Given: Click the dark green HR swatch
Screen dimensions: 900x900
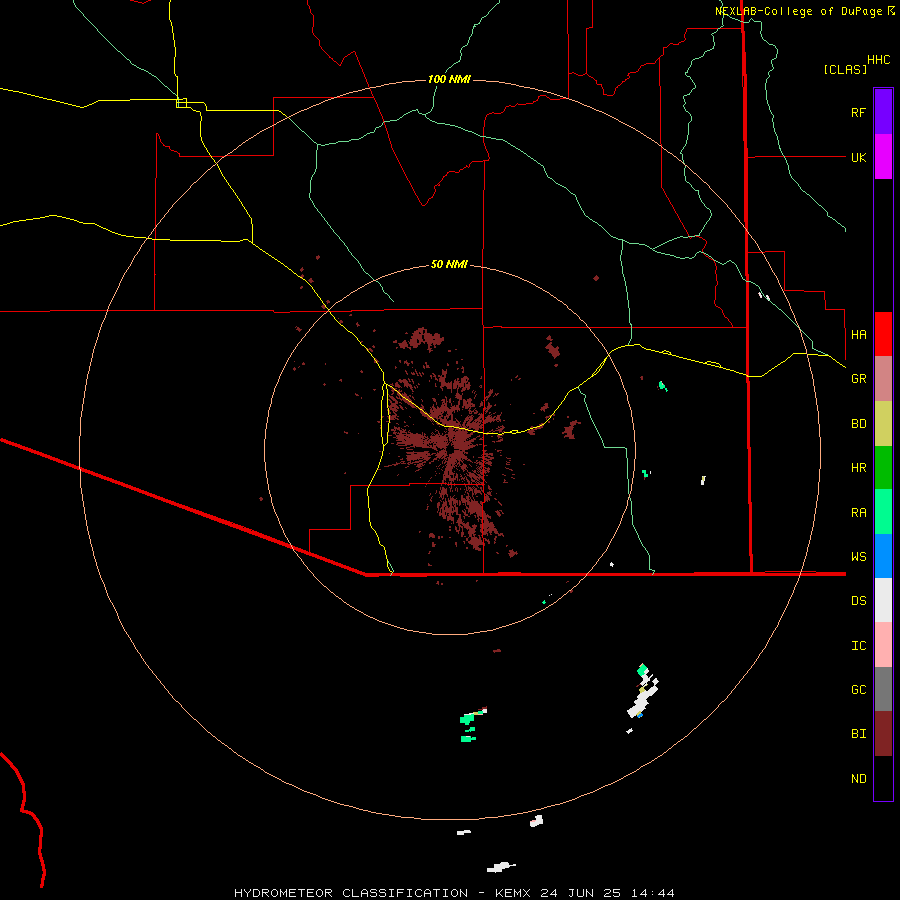Looking at the screenshot, I should (883, 468).
